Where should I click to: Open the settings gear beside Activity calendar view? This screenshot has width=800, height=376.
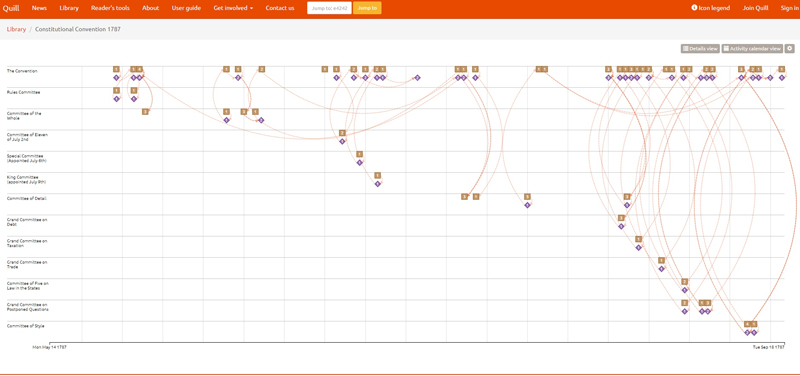pyautogui.click(x=789, y=48)
